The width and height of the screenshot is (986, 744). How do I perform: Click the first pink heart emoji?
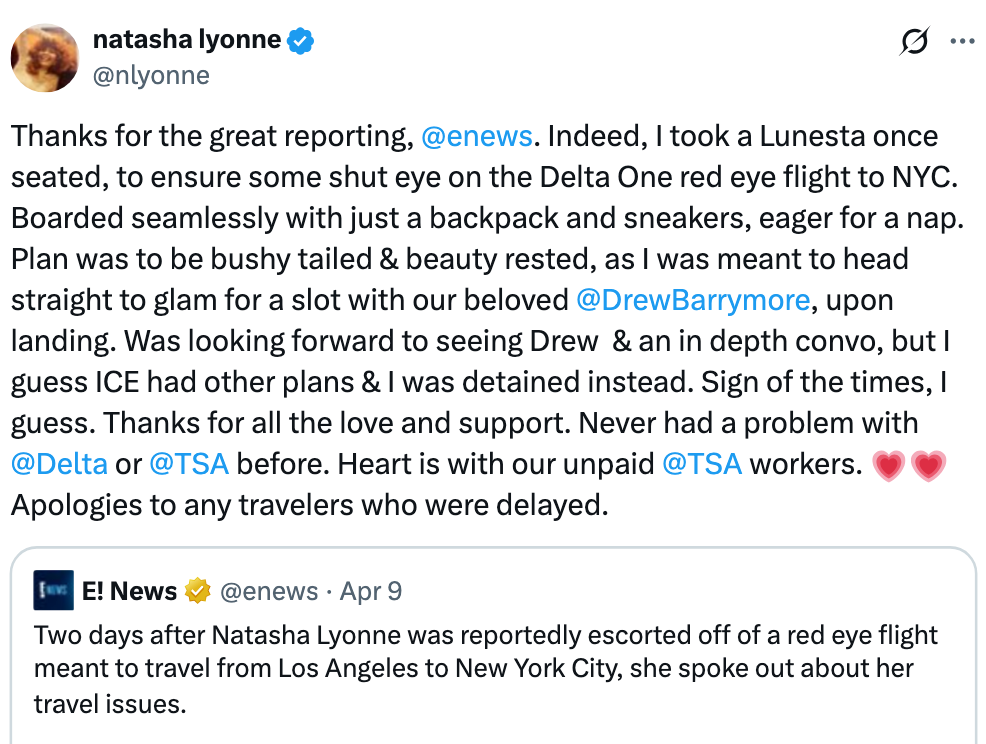pos(888,466)
